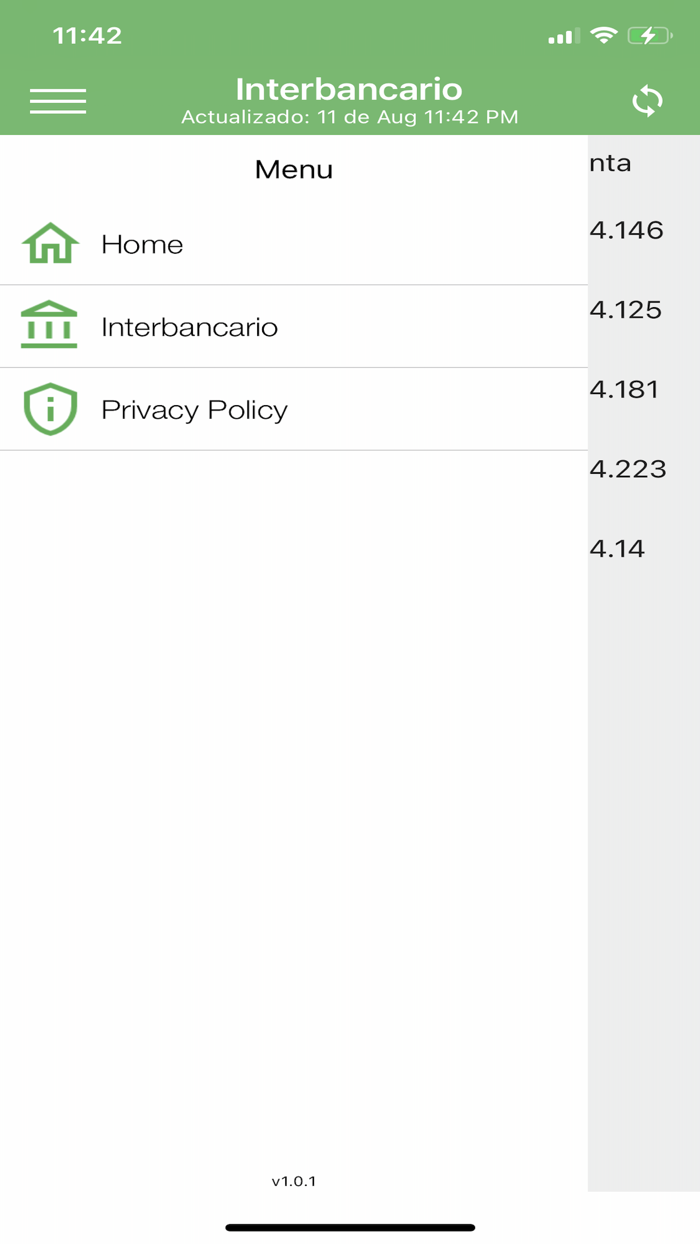Select the rate value 4.146
The image size is (700, 1244).
click(x=625, y=230)
